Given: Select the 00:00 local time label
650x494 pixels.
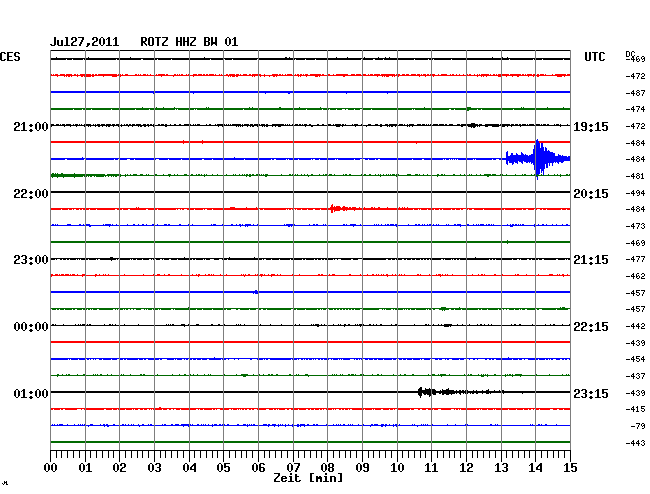Looking at the screenshot, I should [x=31, y=327].
